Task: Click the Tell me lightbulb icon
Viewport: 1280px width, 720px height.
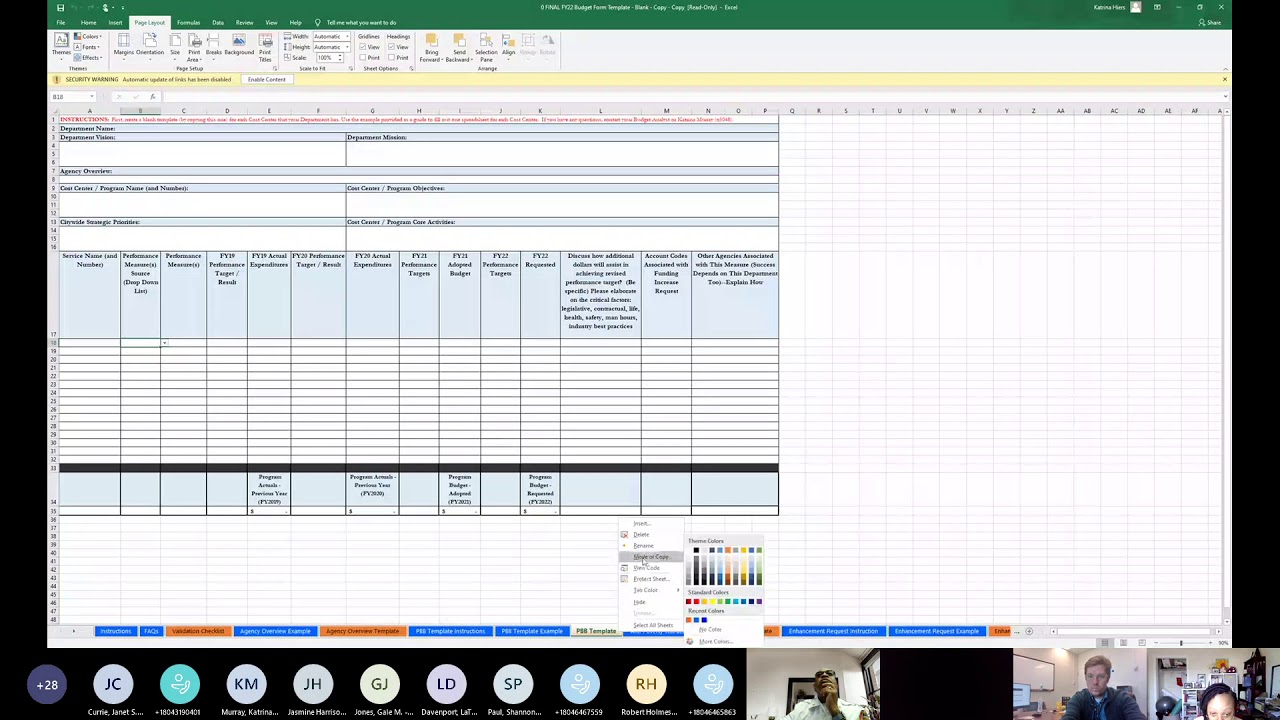Action: tap(318, 22)
